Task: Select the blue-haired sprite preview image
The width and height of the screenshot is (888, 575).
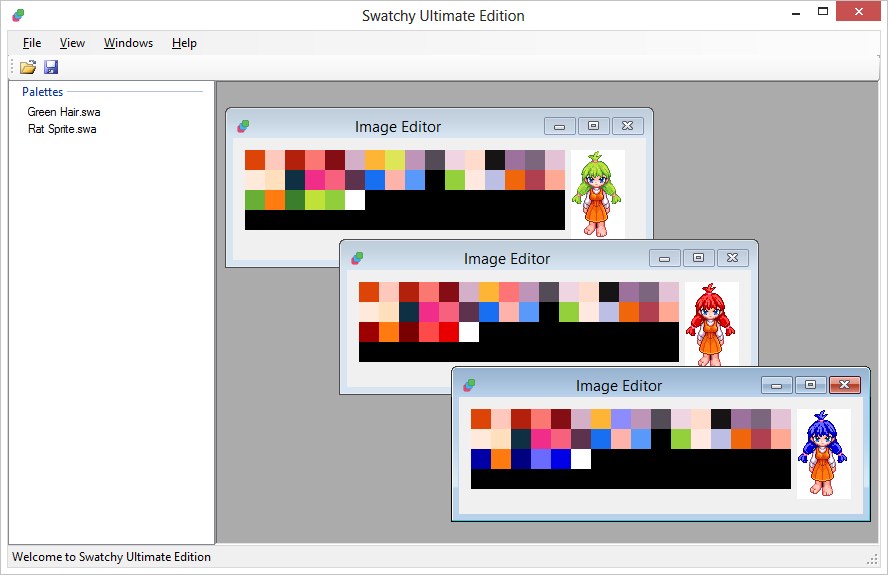Action: (x=823, y=454)
